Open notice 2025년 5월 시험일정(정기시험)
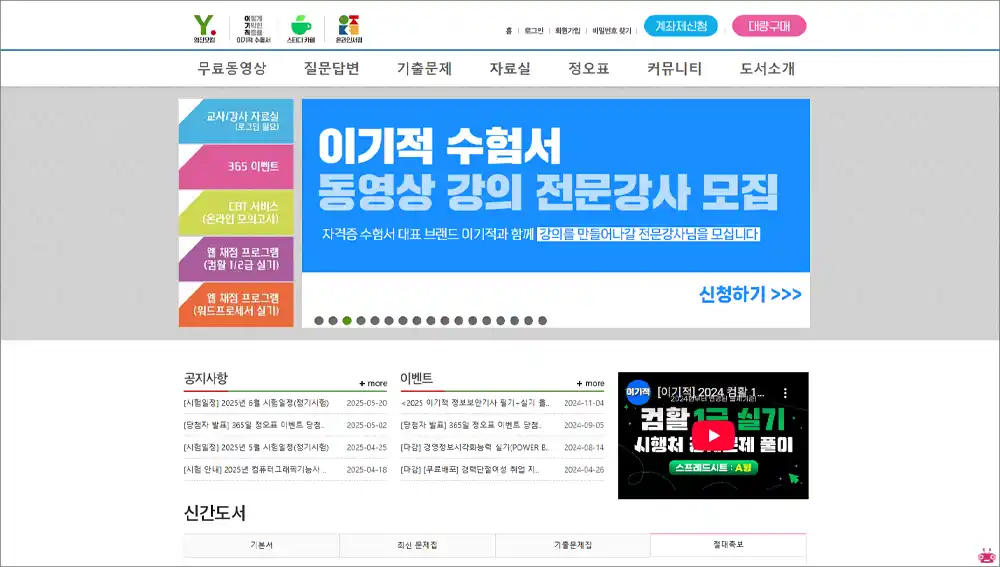Viewport: 1000px width, 567px height. 256,447
